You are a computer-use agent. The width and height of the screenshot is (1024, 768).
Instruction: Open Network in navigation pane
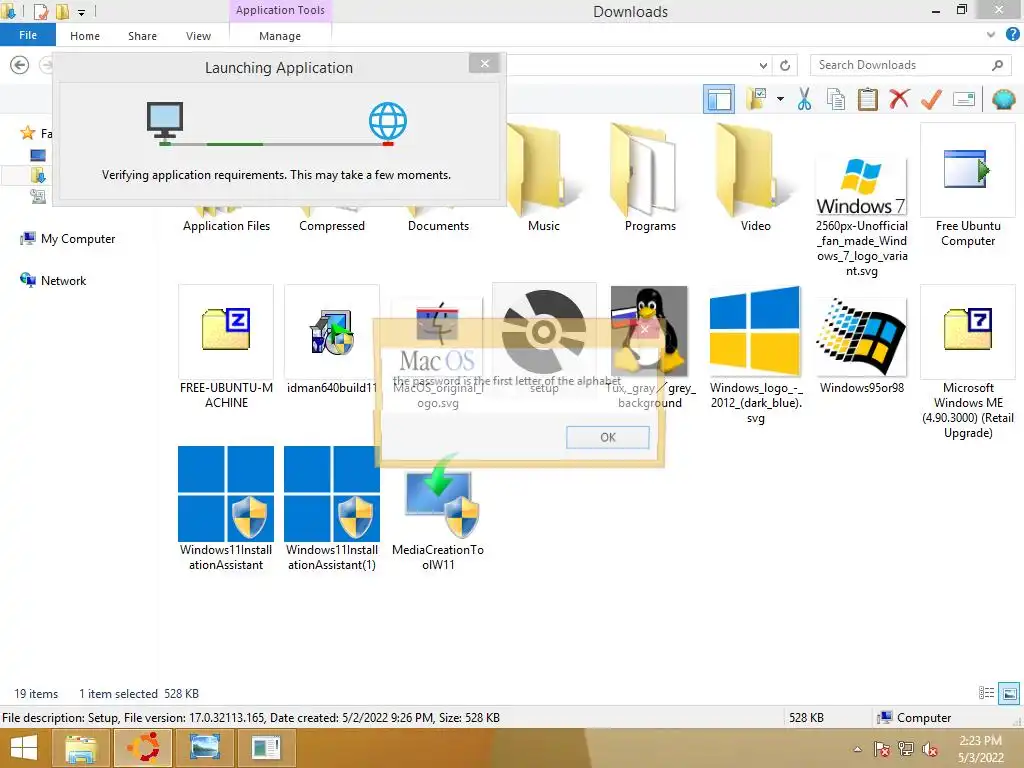[x=53, y=280]
